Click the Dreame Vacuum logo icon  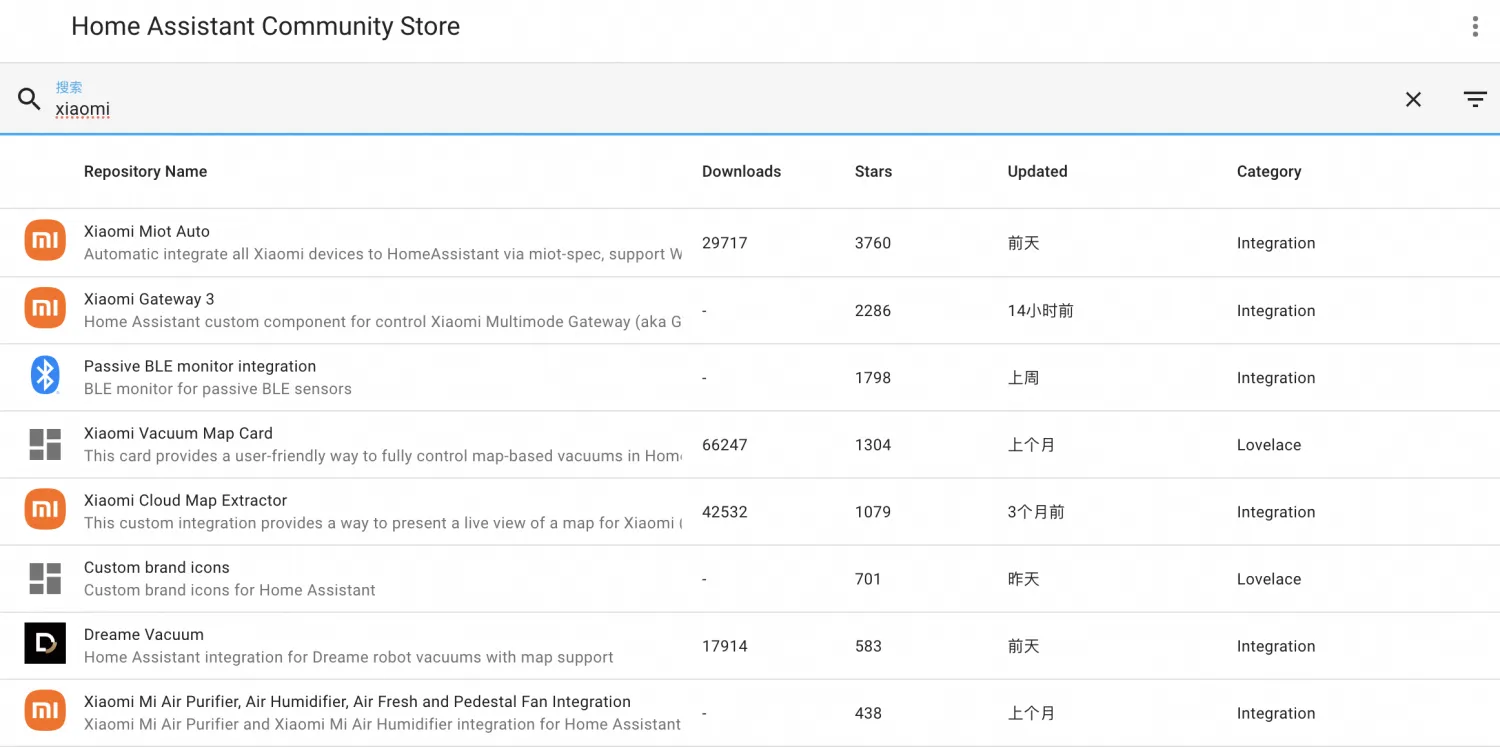(45, 643)
